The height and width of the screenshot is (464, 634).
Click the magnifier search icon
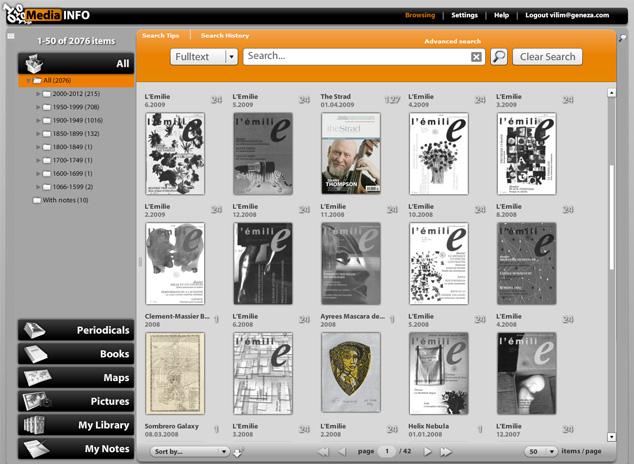click(x=499, y=57)
